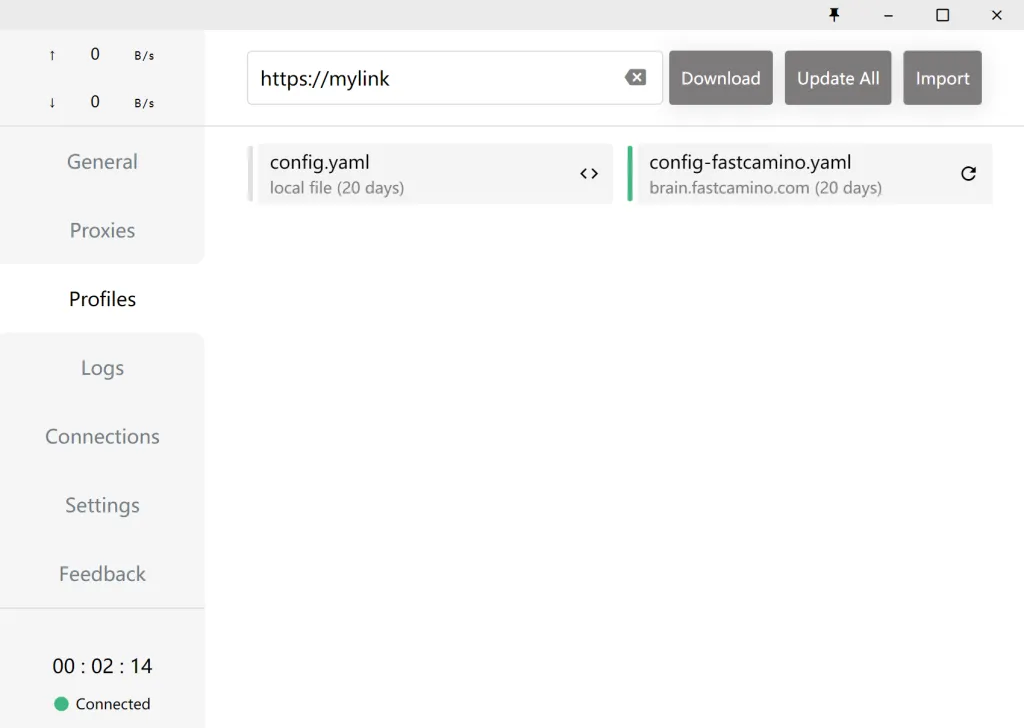Open code editor for config.yaml
The image size is (1024, 728).
tap(589, 174)
